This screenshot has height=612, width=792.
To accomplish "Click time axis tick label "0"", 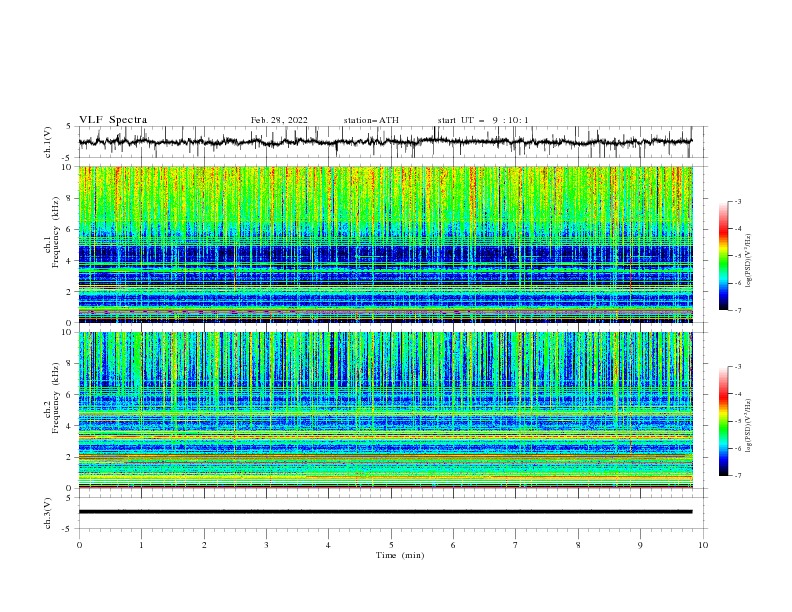I will (79, 545).
